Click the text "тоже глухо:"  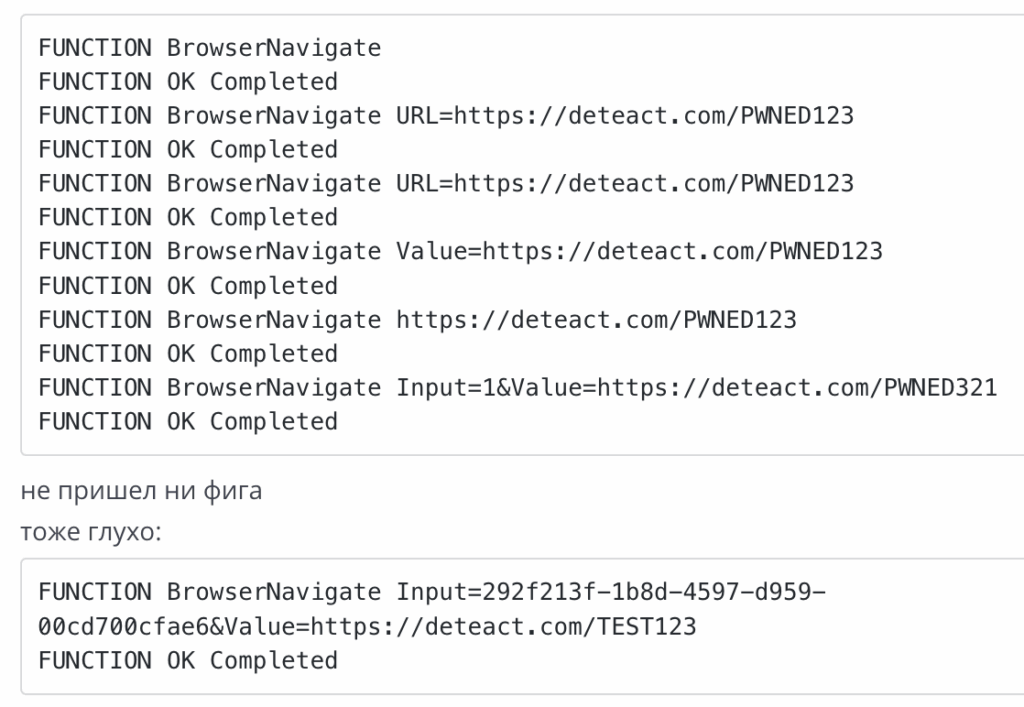[x=89, y=532]
